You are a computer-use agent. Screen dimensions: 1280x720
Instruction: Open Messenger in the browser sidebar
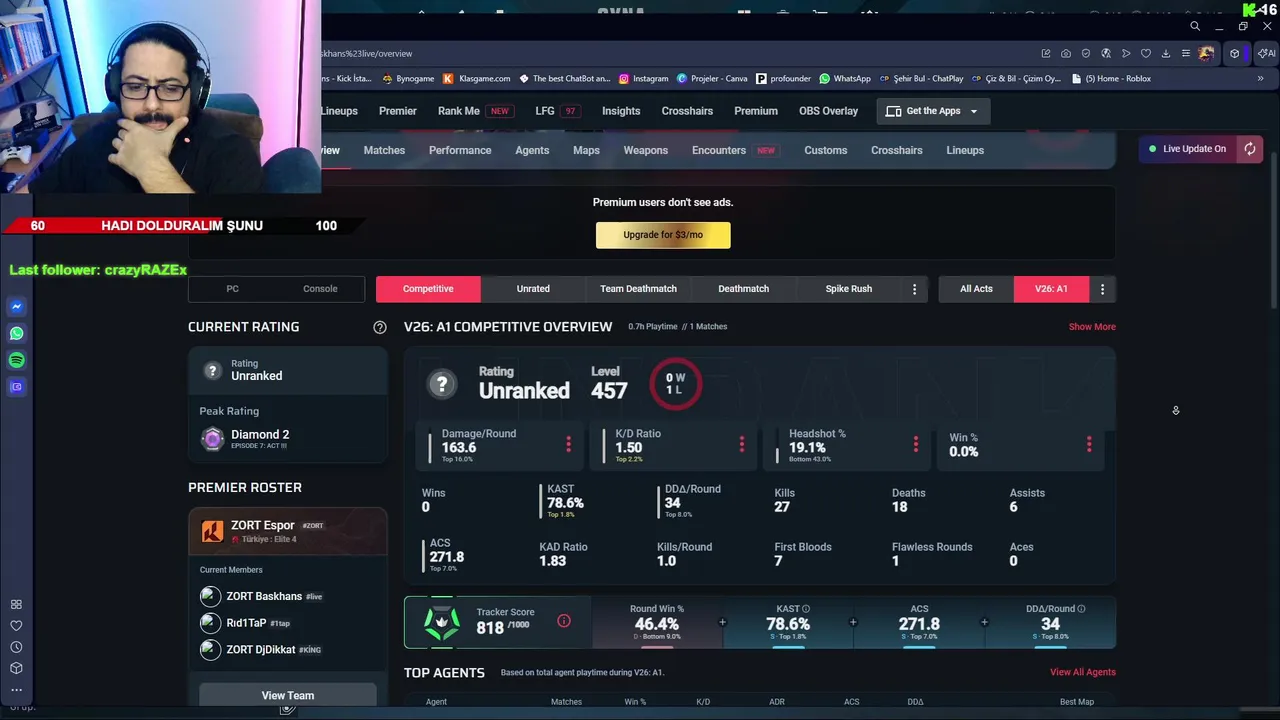[x=16, y=307]
